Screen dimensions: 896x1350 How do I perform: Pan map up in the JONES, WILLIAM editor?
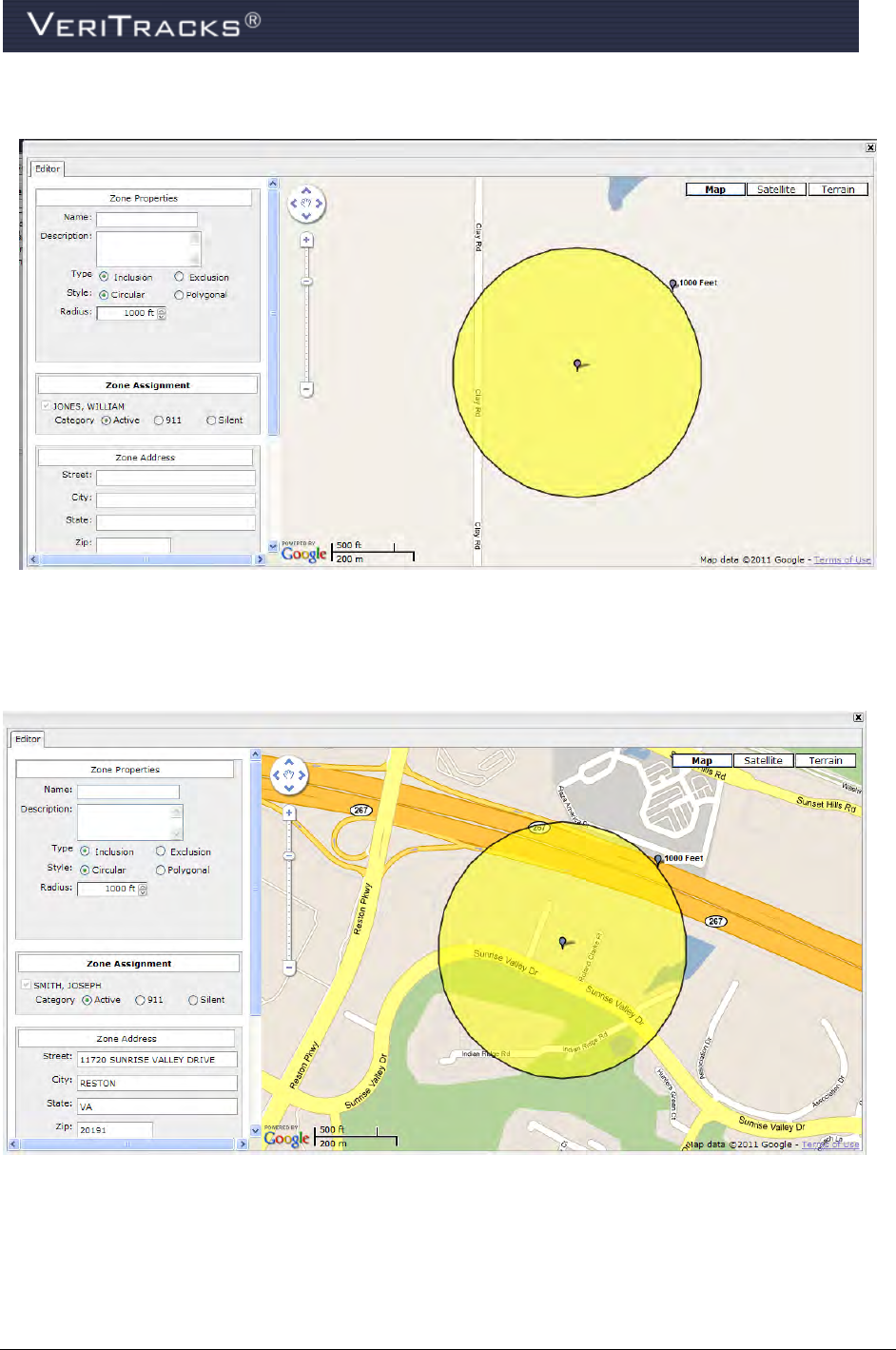[306, 191]
